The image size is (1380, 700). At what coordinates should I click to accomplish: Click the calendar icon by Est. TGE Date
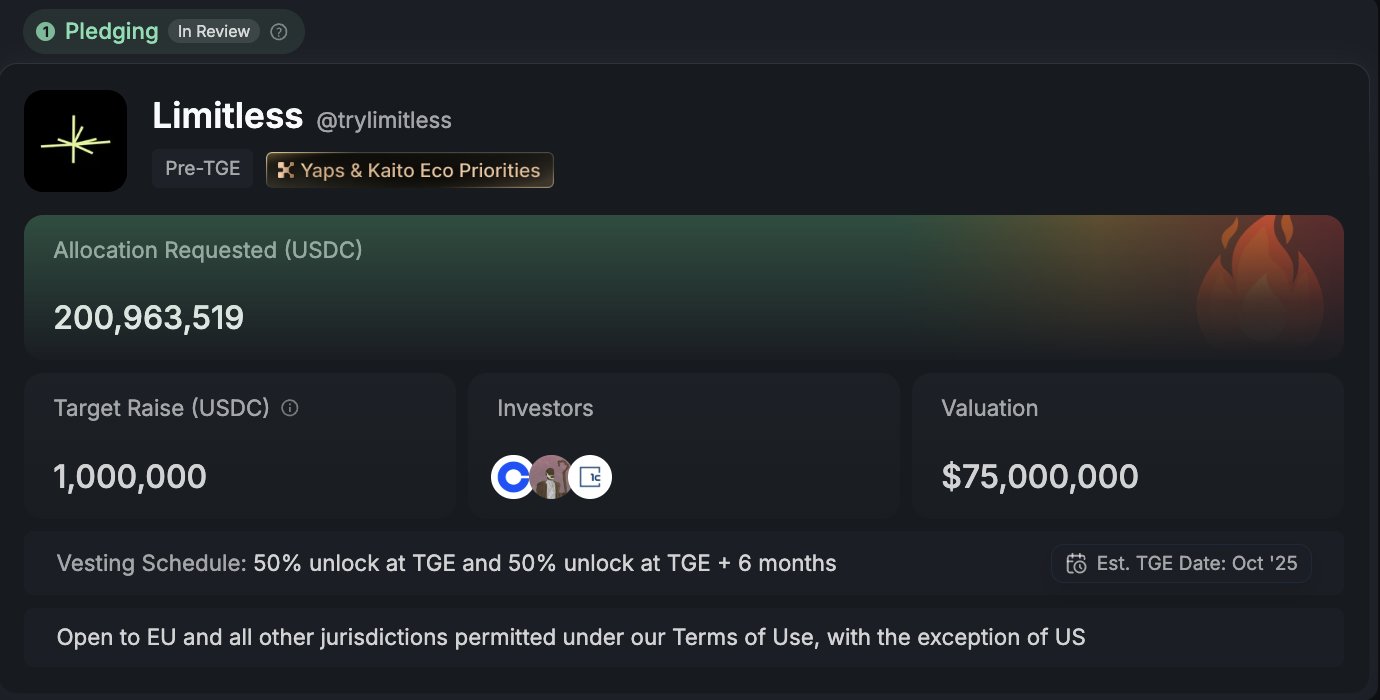1076,564
